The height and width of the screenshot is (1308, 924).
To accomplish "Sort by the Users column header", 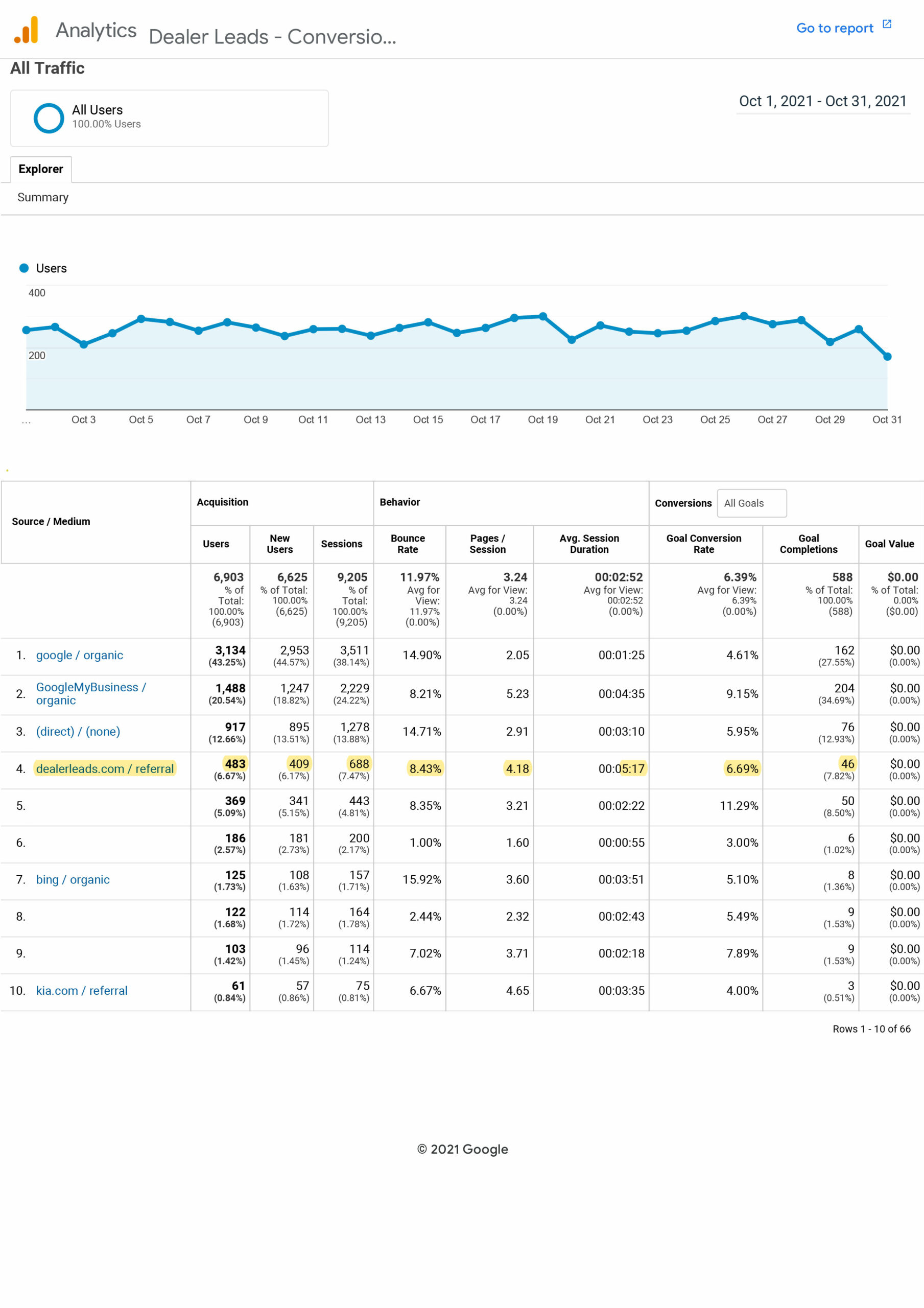I will 216,544.
